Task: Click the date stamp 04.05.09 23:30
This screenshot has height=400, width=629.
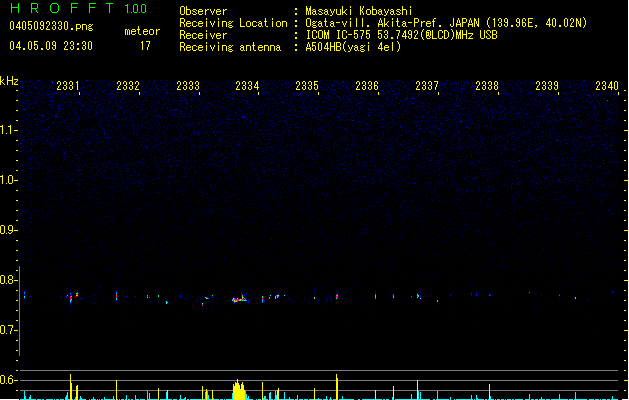Action: (51, 46)
